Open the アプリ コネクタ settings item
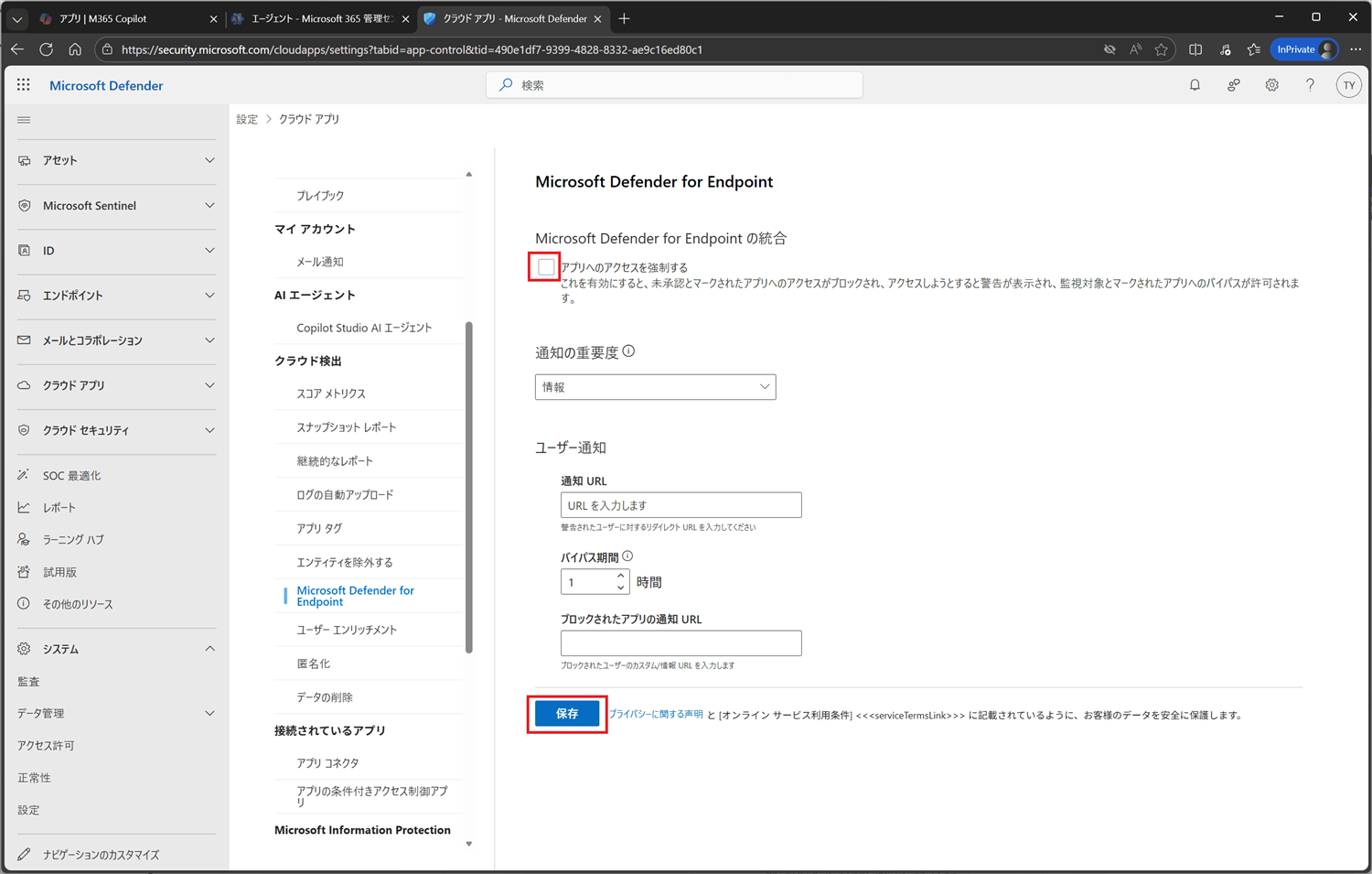Screen dimensions: 1372x874 (327, 763)
